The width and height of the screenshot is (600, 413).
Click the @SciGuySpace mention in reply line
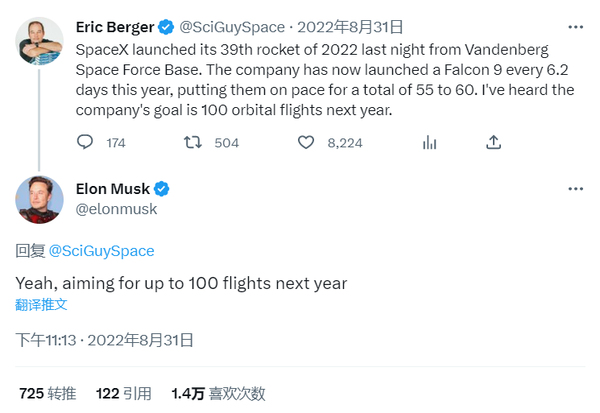pyautogui.click(x=101, y=251)
